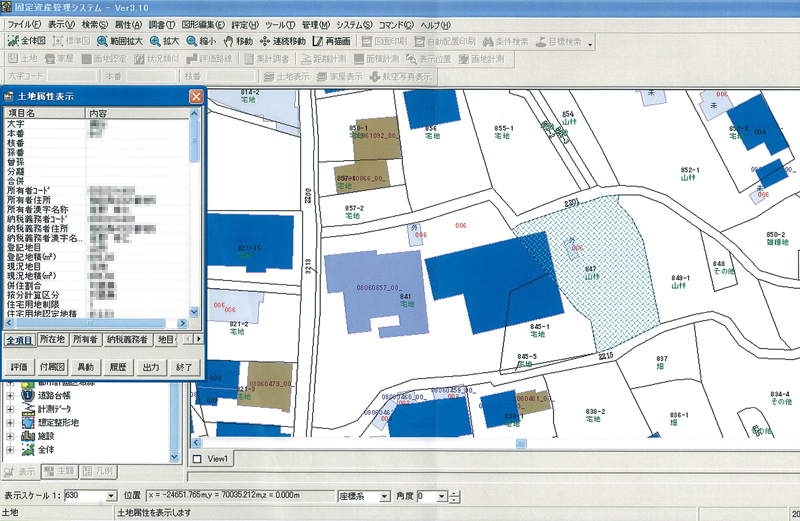Select the 距離計測 distance measure tool
The height and width of the screenshot is (521, 800).
pos(324,59)
